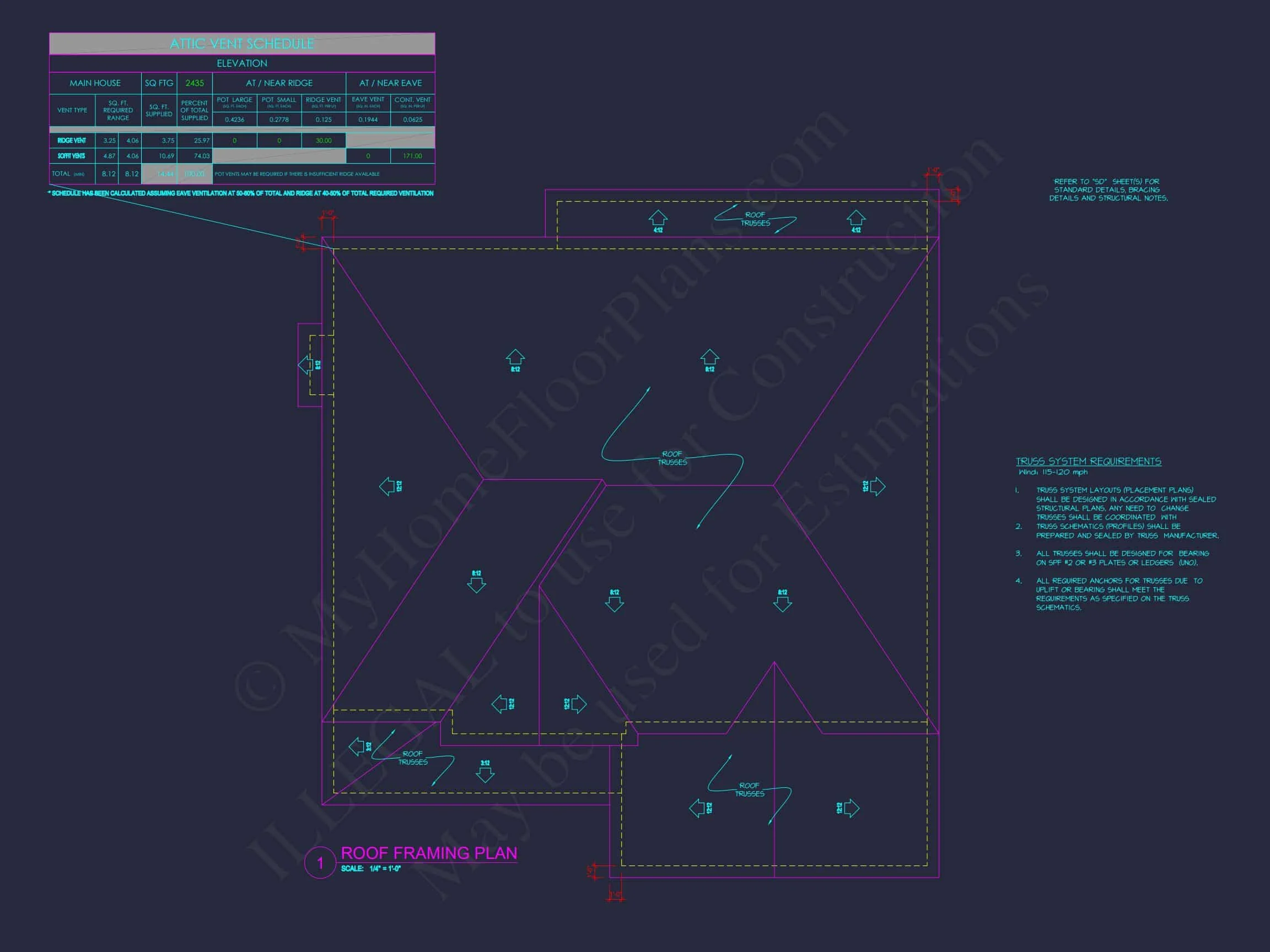
Task: Click the REFER TO "SD" SHEET(S) note
Action: point(1108,190)
